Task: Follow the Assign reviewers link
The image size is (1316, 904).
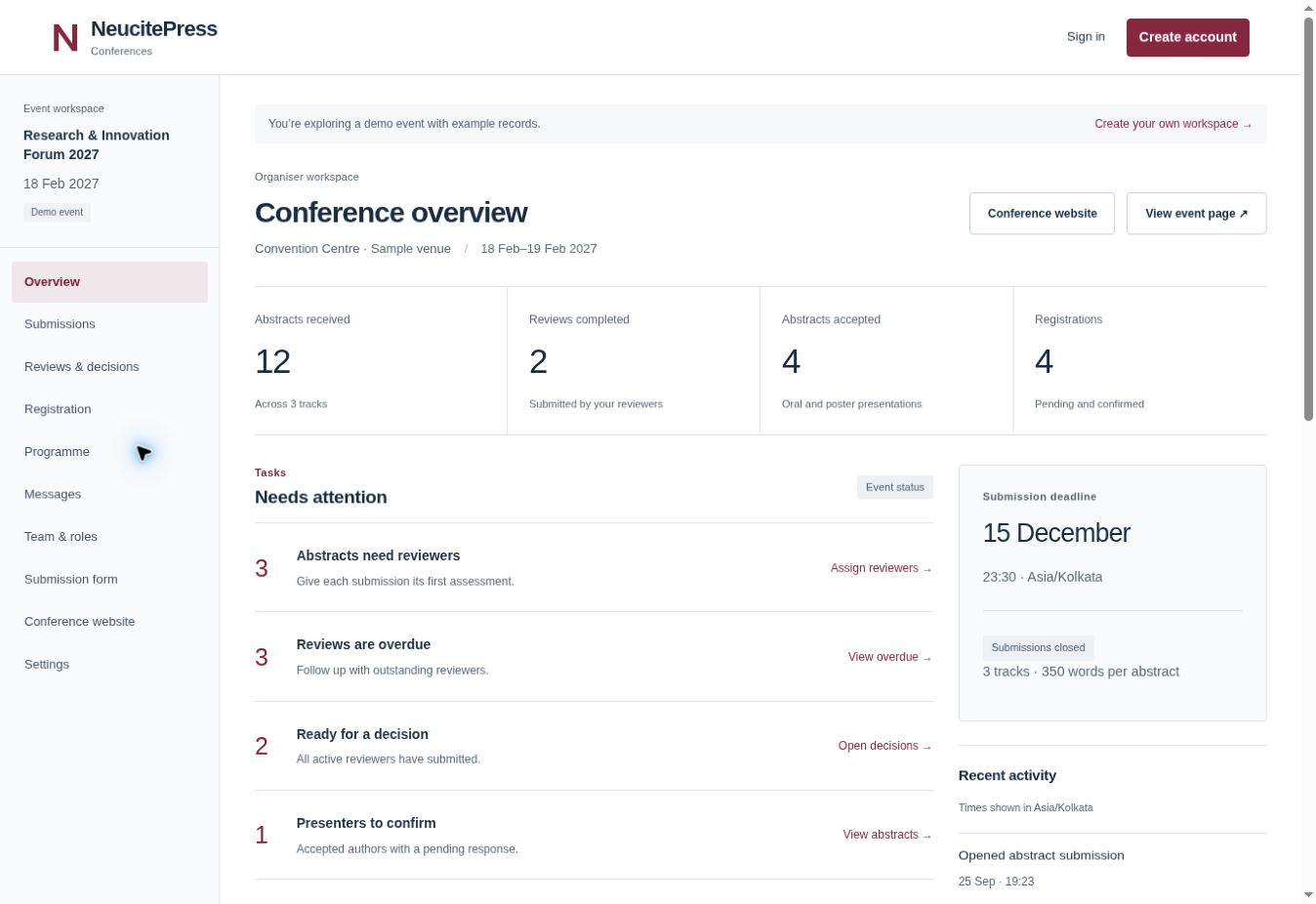Action: (x=882, y=568)
